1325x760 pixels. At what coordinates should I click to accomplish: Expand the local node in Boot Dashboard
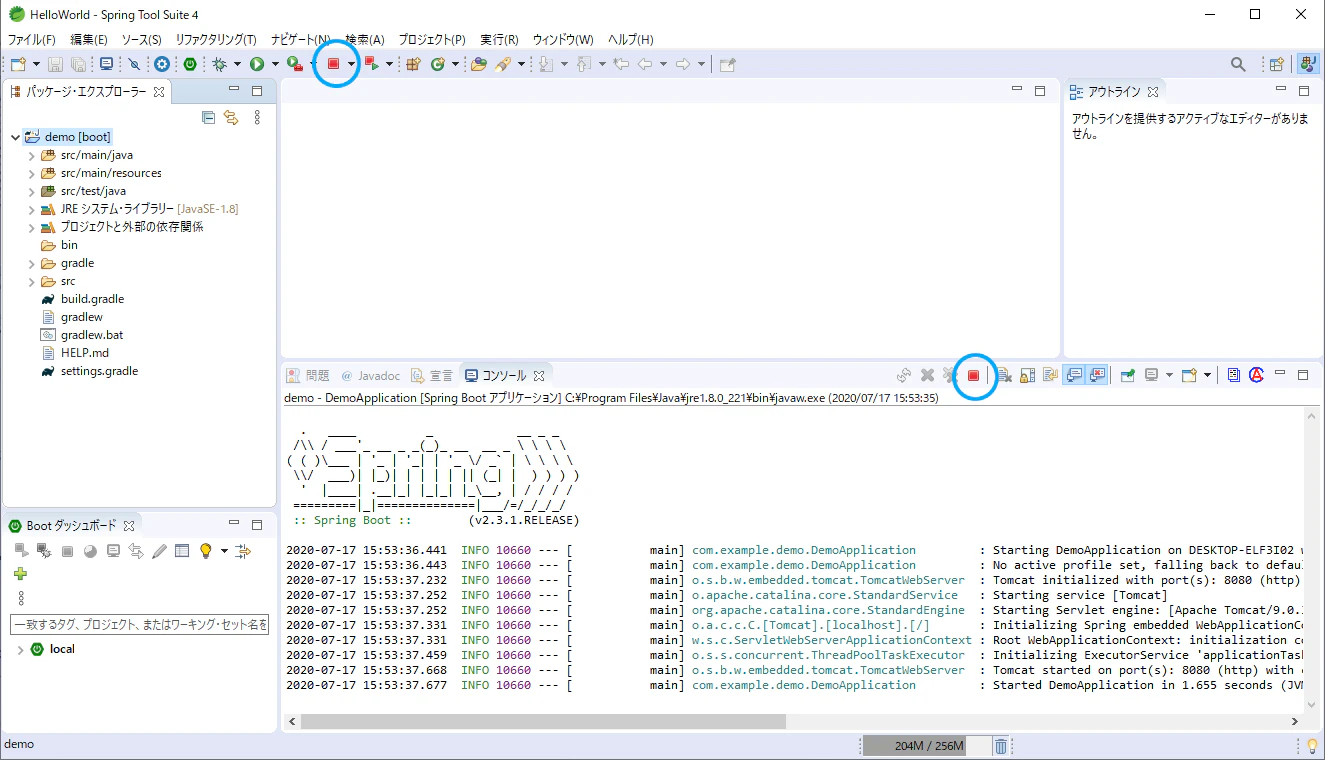click(x=20, y=650)
